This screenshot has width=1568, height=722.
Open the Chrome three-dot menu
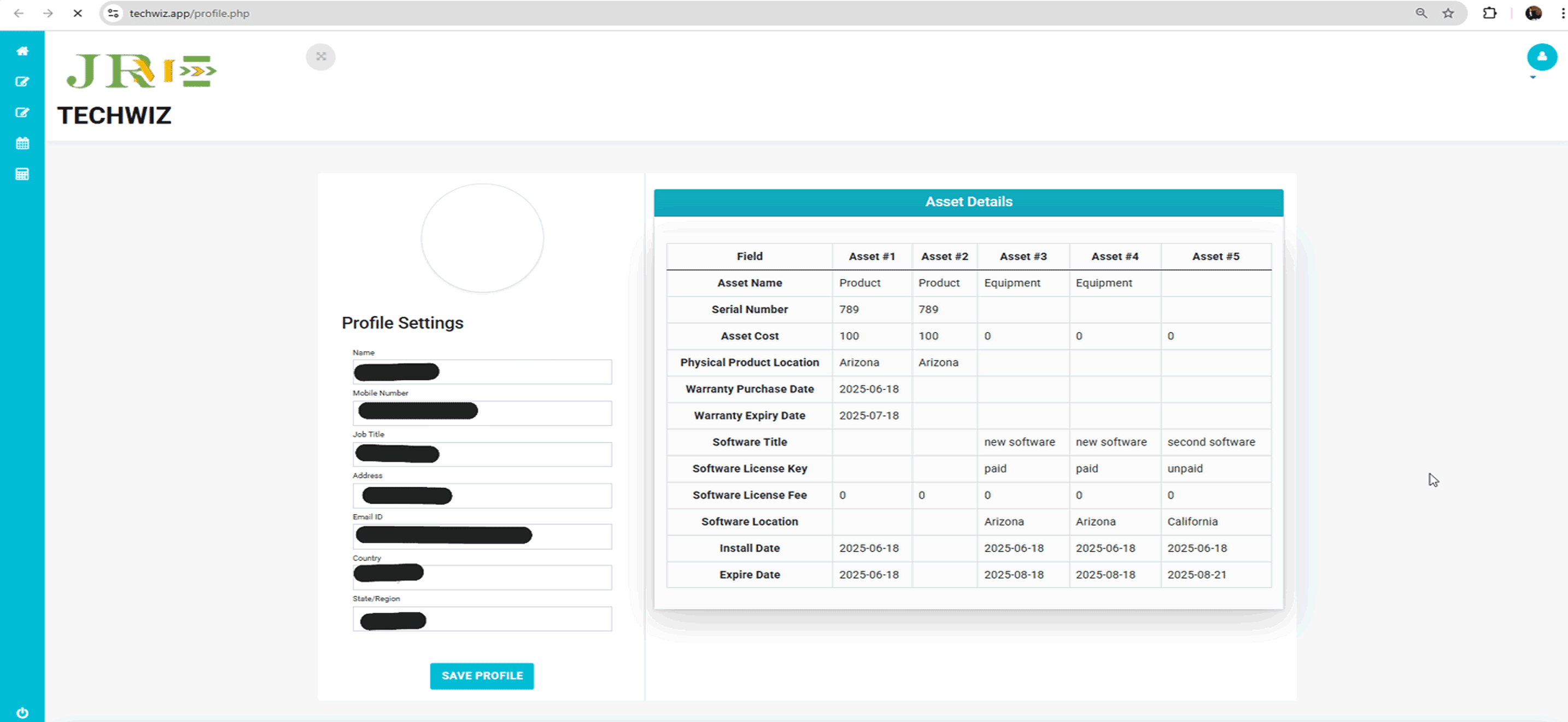coord(1562,13)
